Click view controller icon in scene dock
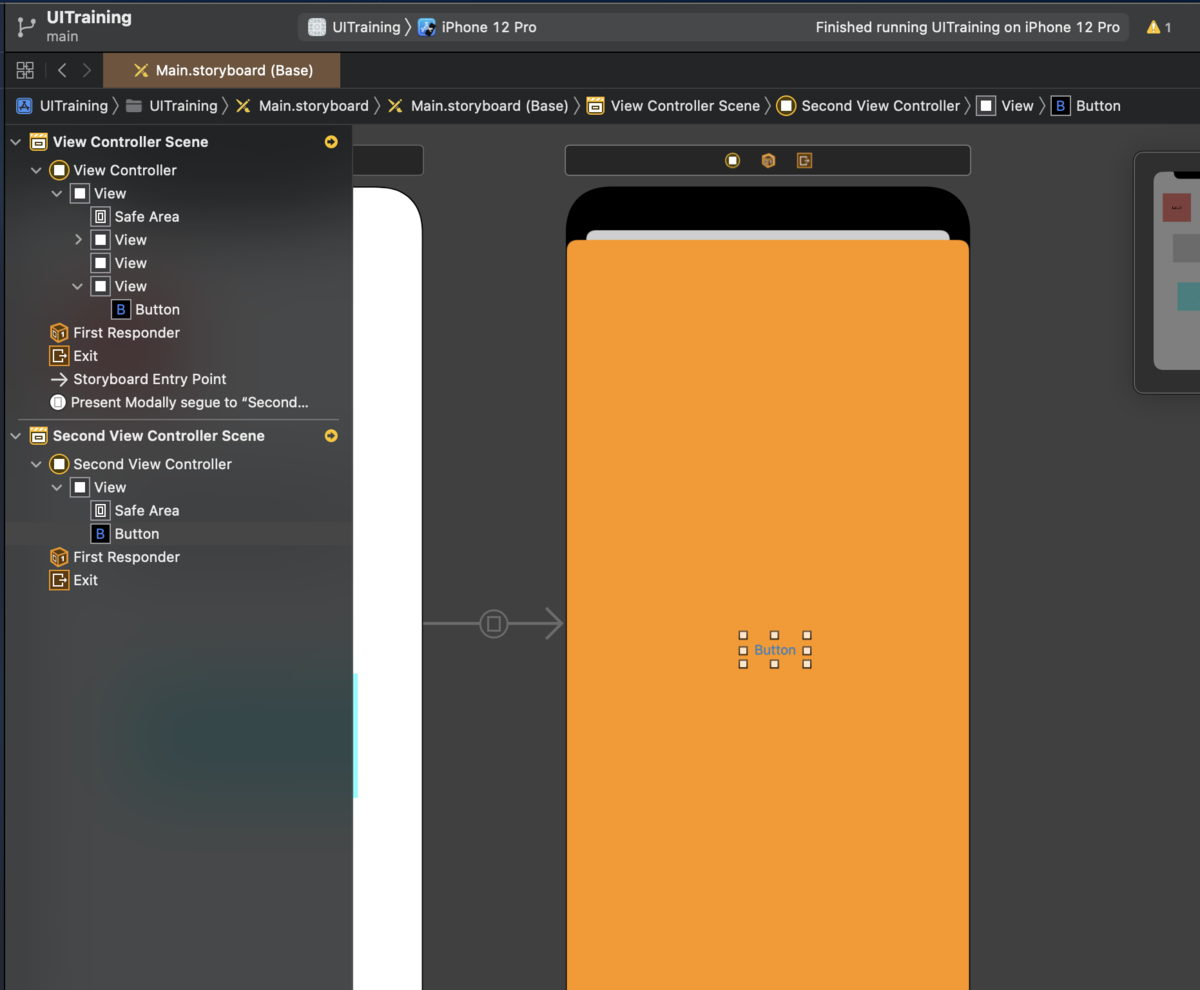Image resolution: width=1200 pixels, height=990 pixels. [x=732, y=160]
